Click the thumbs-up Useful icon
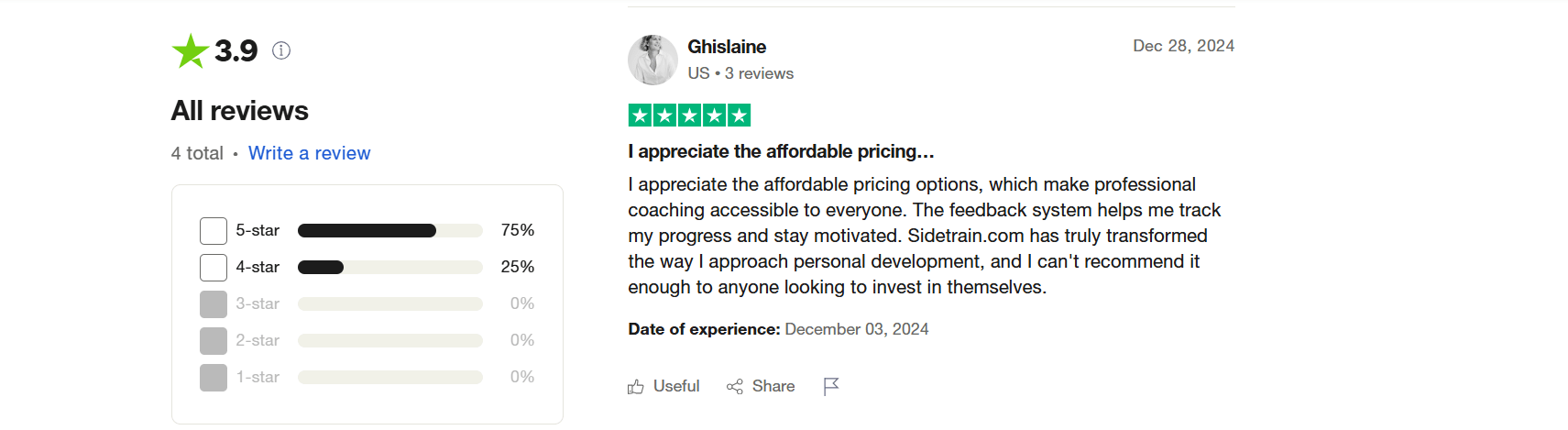1568x430 pixels. [x=636, y=387]
